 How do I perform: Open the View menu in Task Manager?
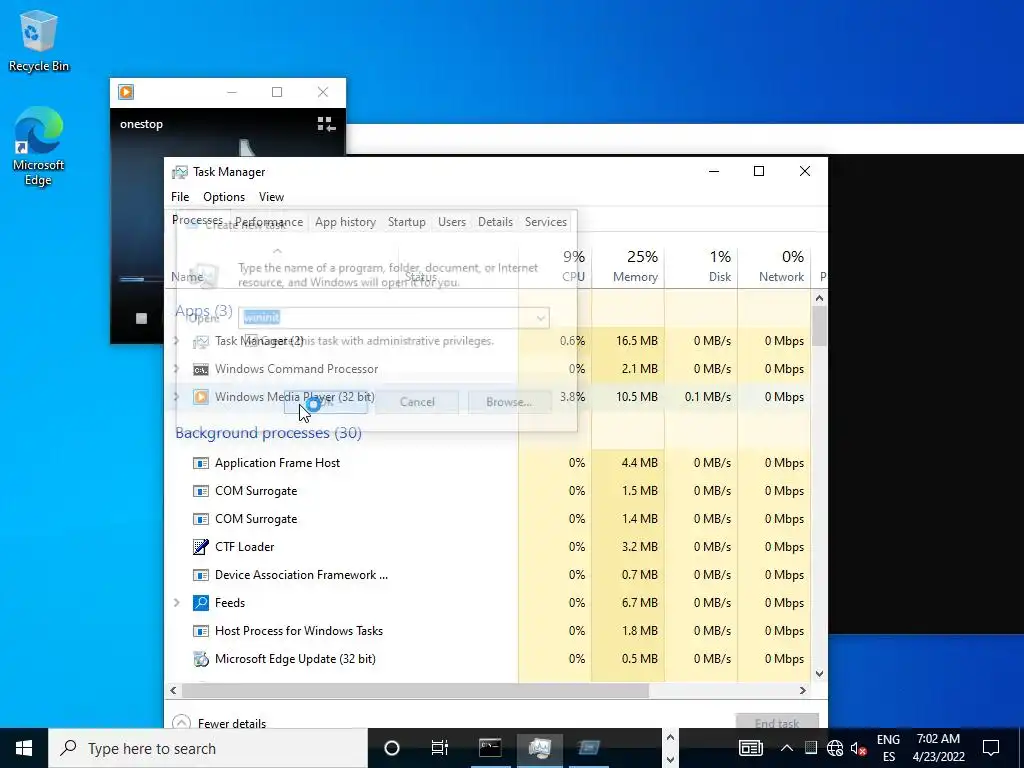tap(271, 197)
